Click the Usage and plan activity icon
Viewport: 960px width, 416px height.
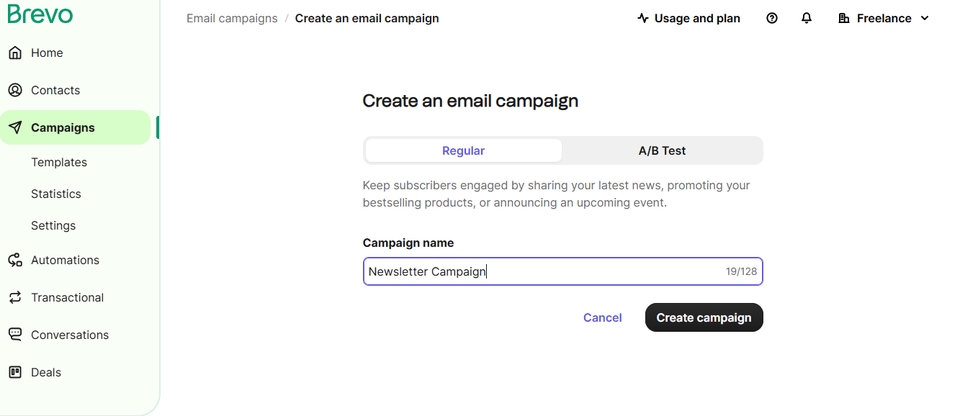643,18
